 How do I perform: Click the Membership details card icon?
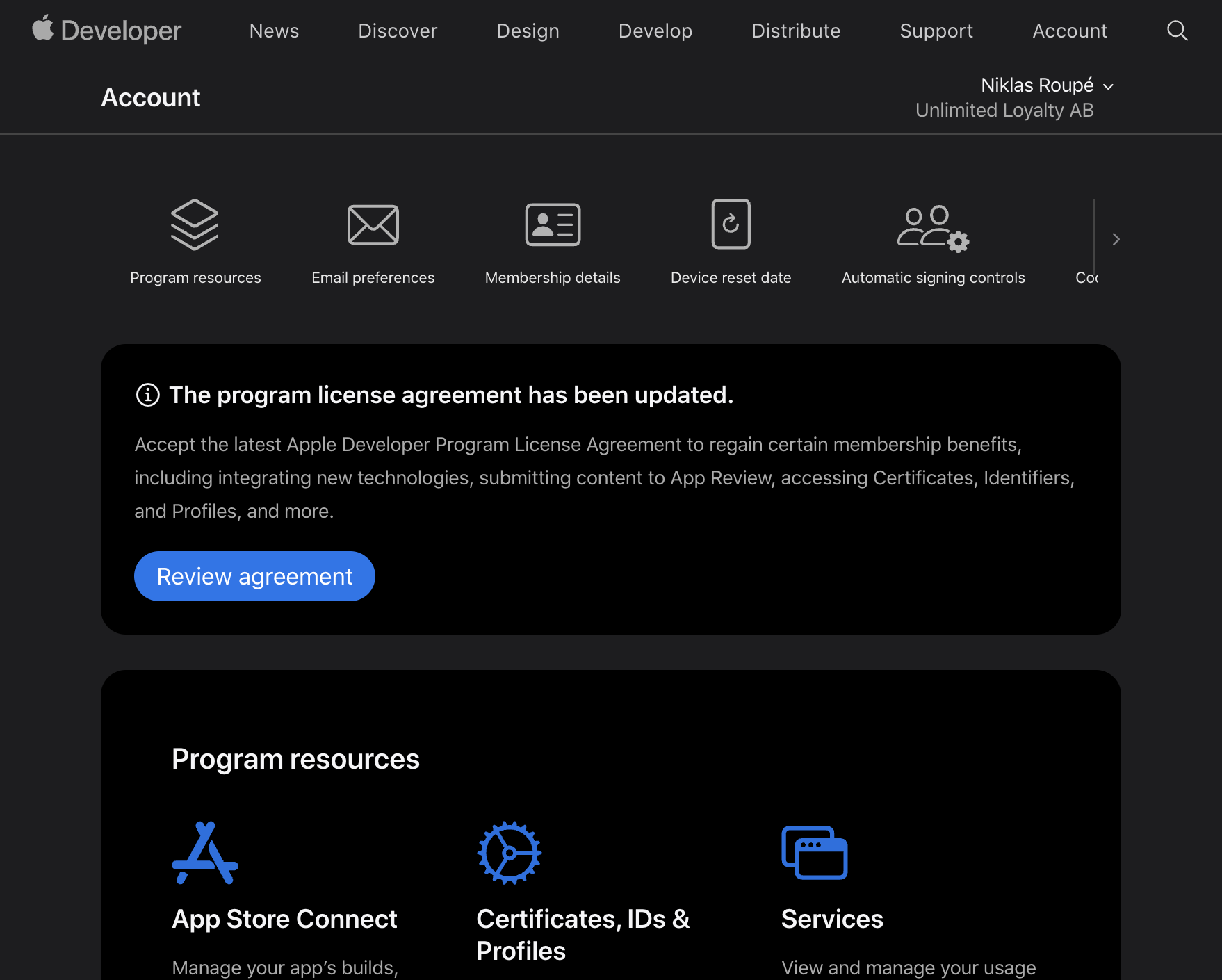tap(553, 224)
